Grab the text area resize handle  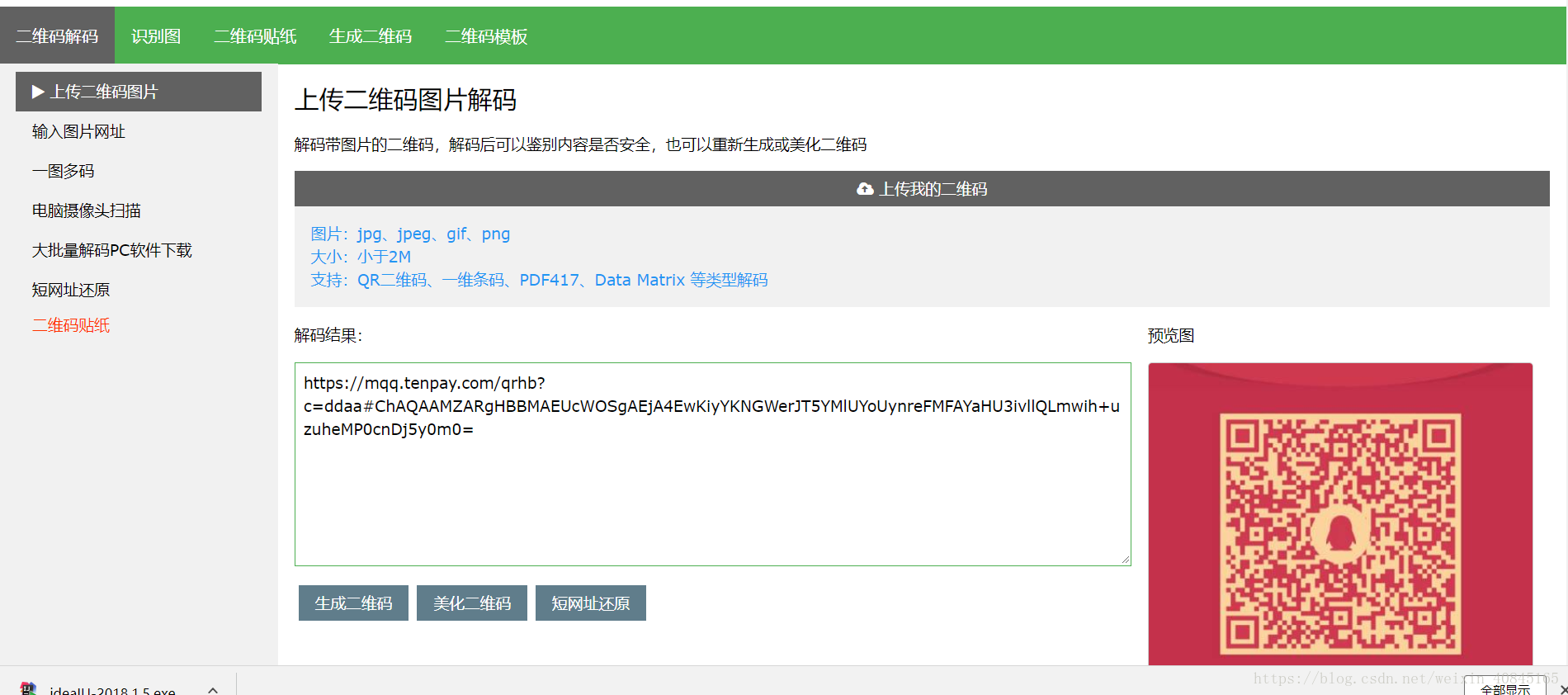pyautogui.click(x=1125, y=560)
